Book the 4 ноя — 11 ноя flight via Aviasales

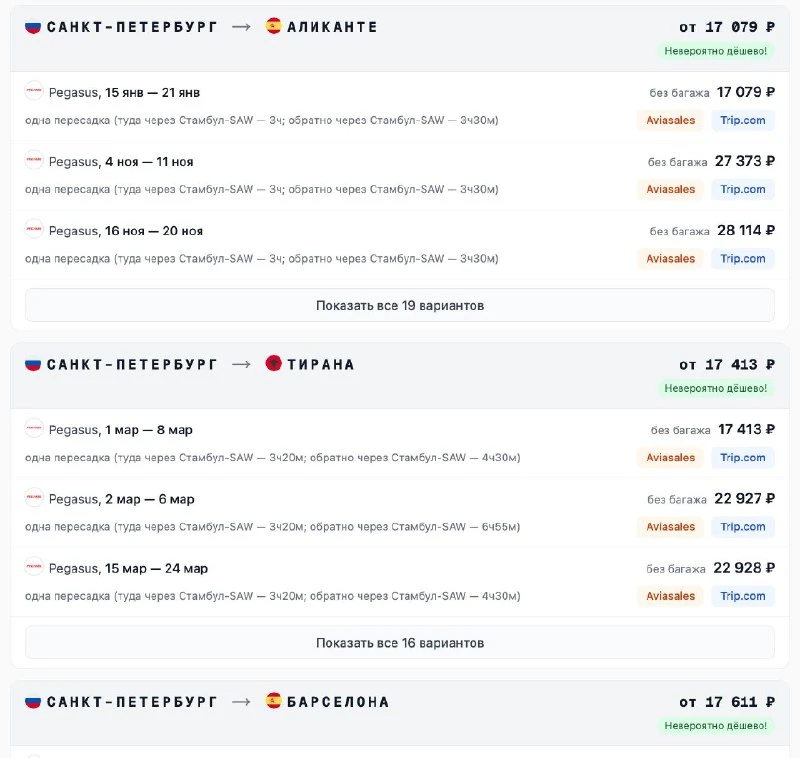[x=670, y=189]
